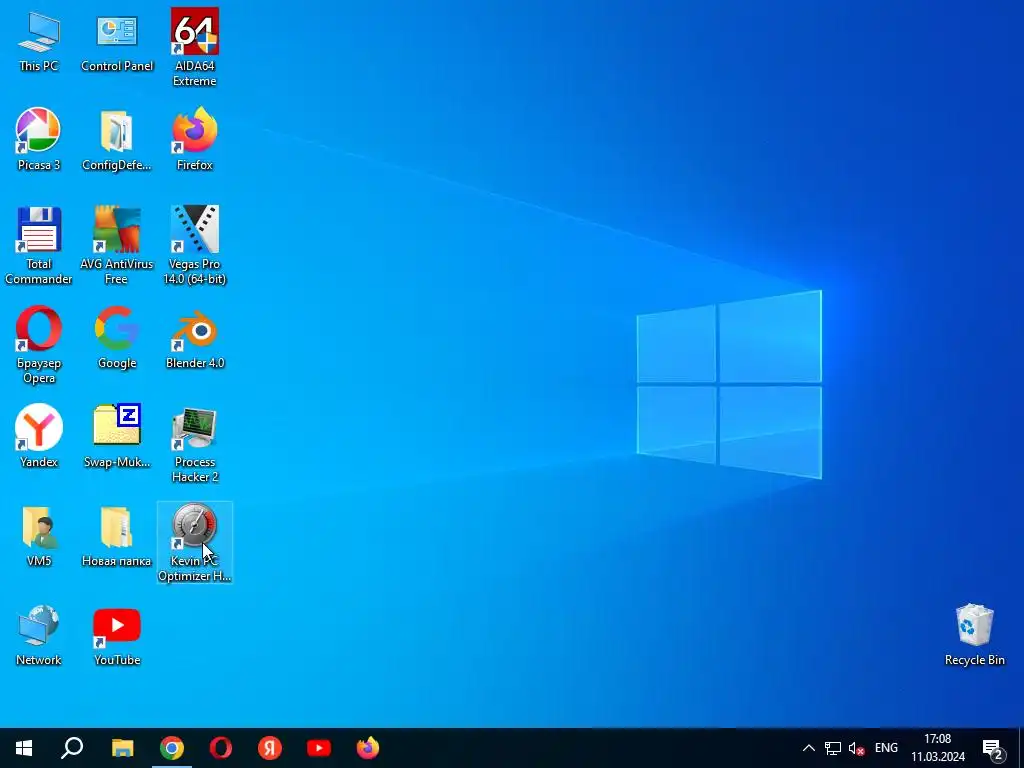Select the Process Hacker 2 shortcut
The width and height of the screenshot is (1024, 768).
pyautogui.click(x=195, y=444)
